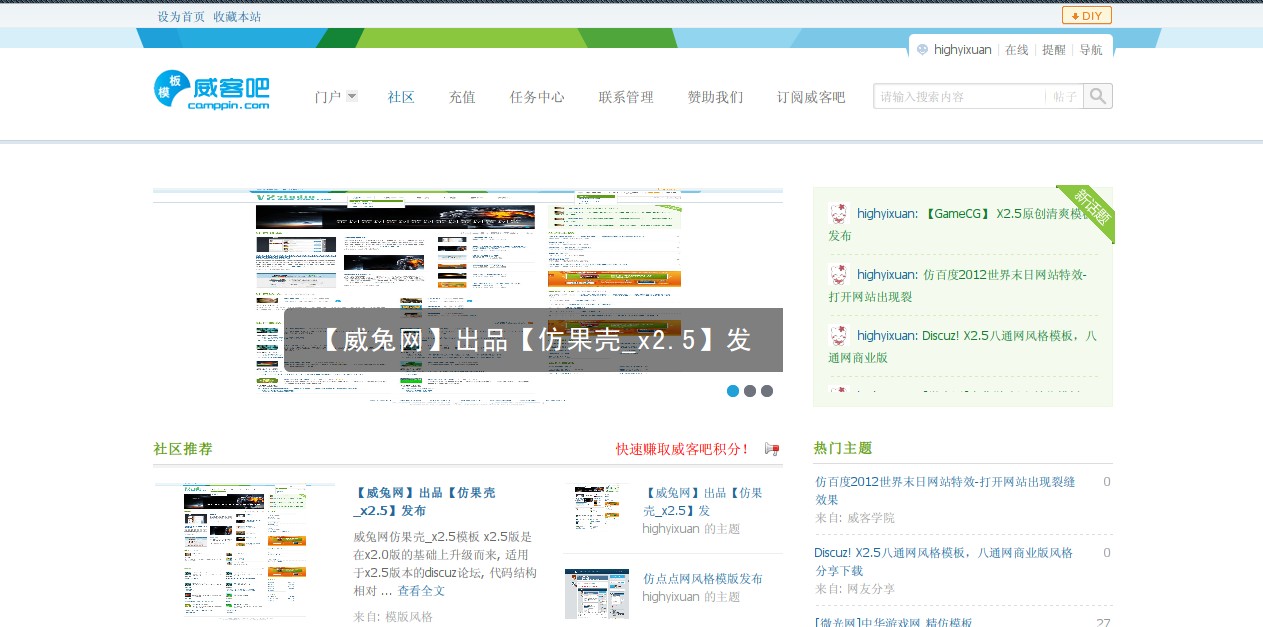Click the avatar beside the Discuz! X2.5 八通网 topic
This screenshot has width=1263, height=627.
pyautogui.click(x=839, y=335)
